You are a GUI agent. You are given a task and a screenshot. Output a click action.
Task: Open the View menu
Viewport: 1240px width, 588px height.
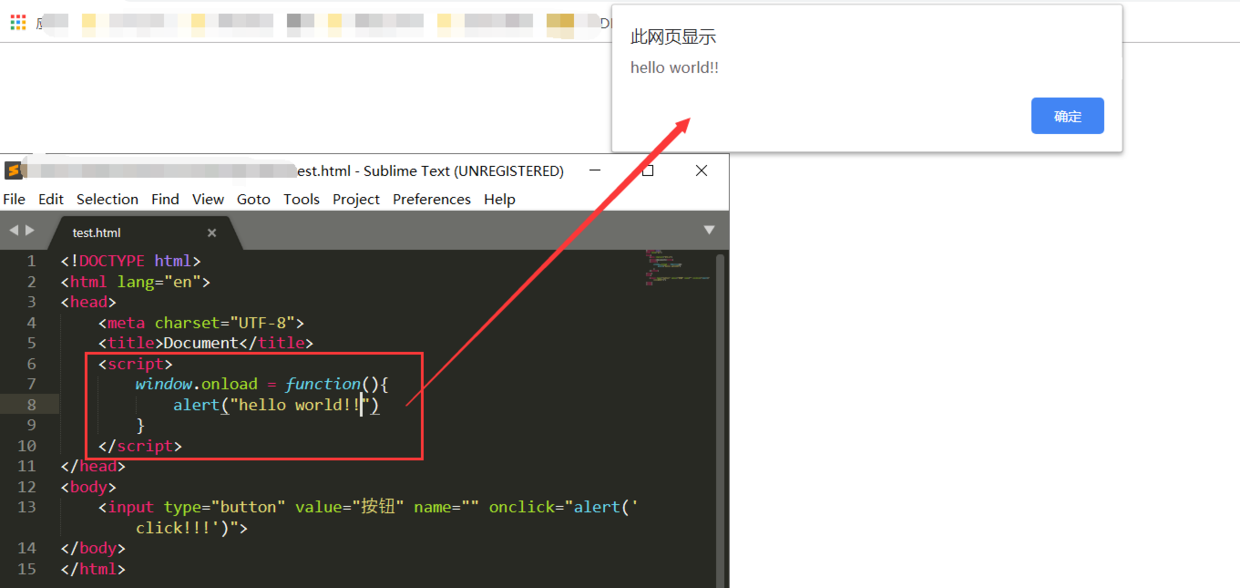[208, 199]
